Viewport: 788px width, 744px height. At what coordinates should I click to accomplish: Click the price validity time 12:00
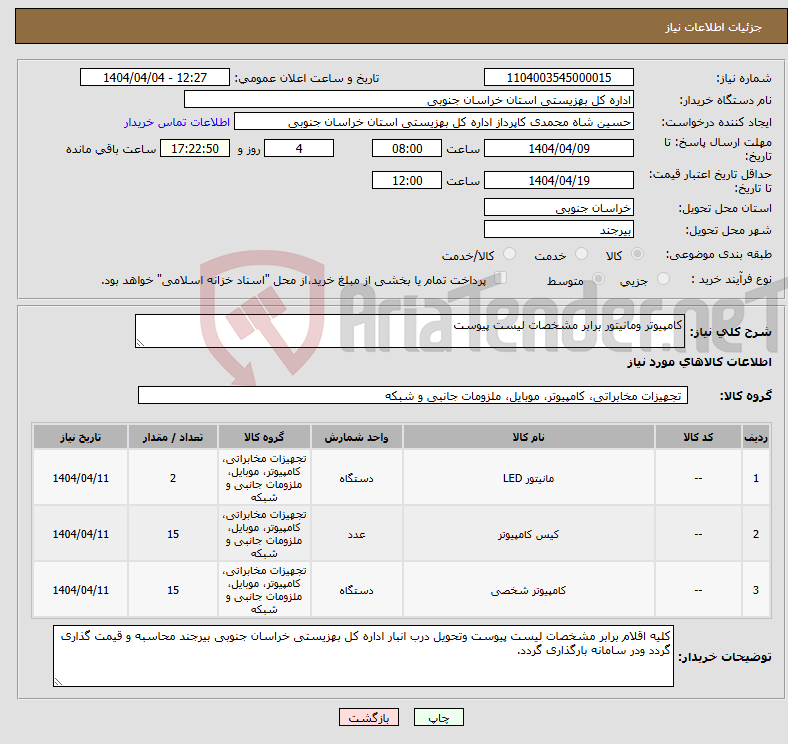coord(407,180)
